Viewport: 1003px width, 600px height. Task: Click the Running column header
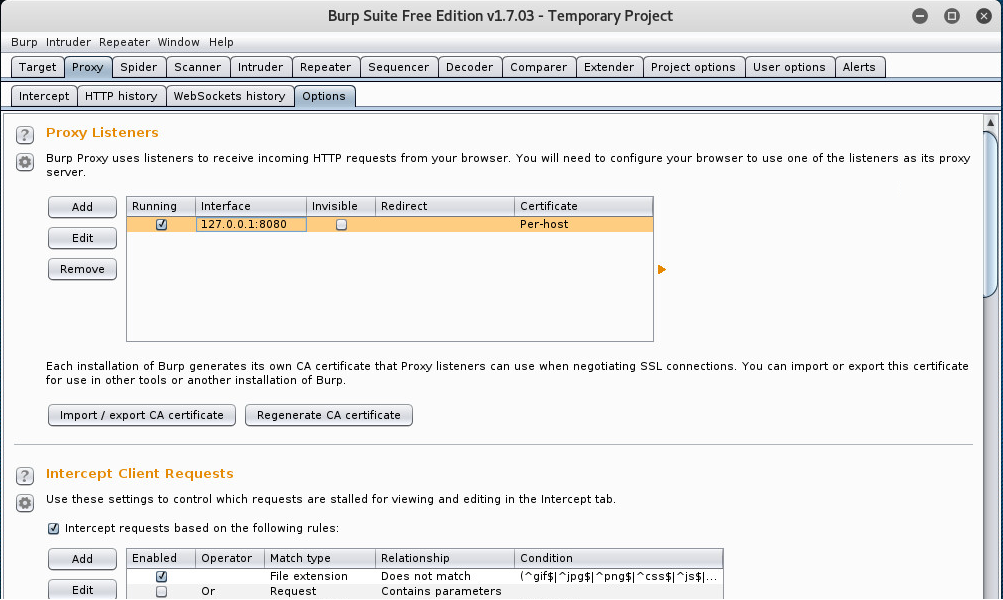(x=161, y=206)
